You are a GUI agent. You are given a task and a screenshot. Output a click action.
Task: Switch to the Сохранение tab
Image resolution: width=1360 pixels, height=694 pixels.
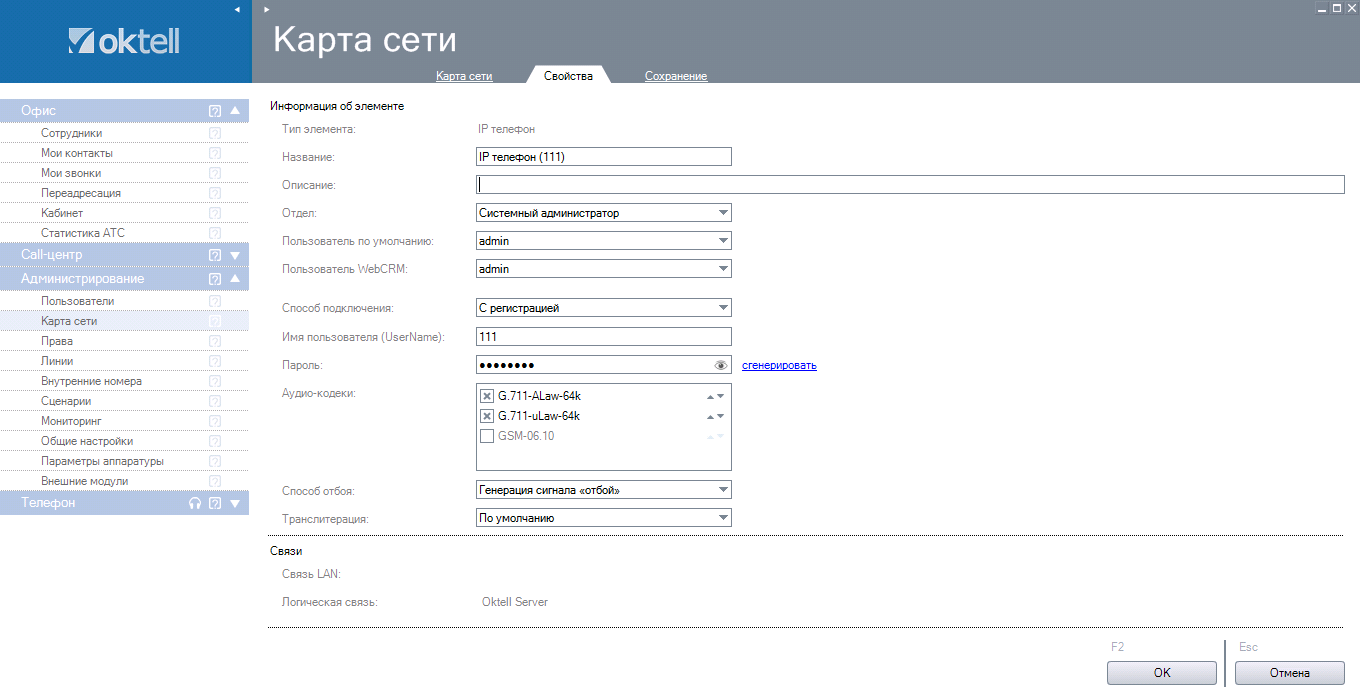coord(675,76)
